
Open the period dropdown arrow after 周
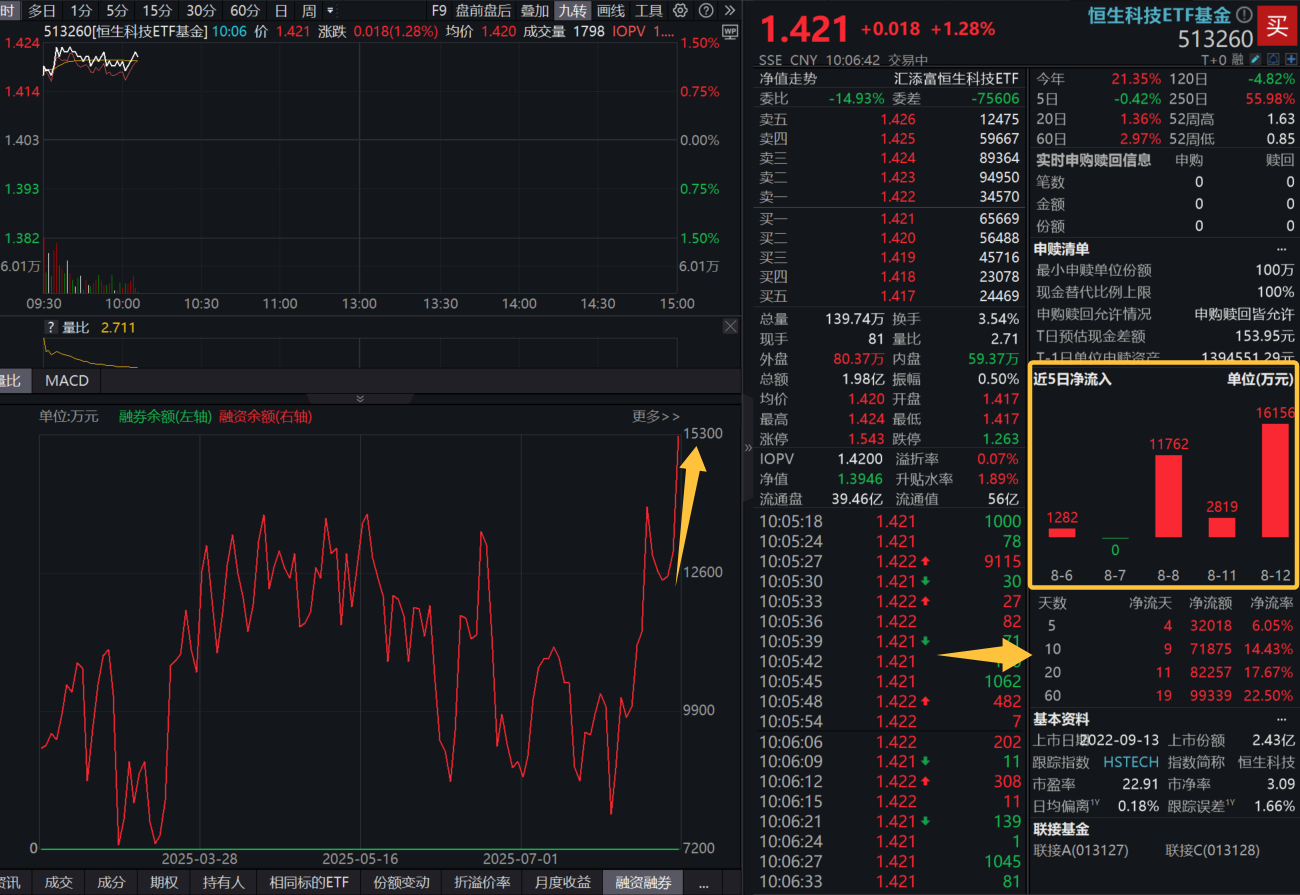(331, 11)
